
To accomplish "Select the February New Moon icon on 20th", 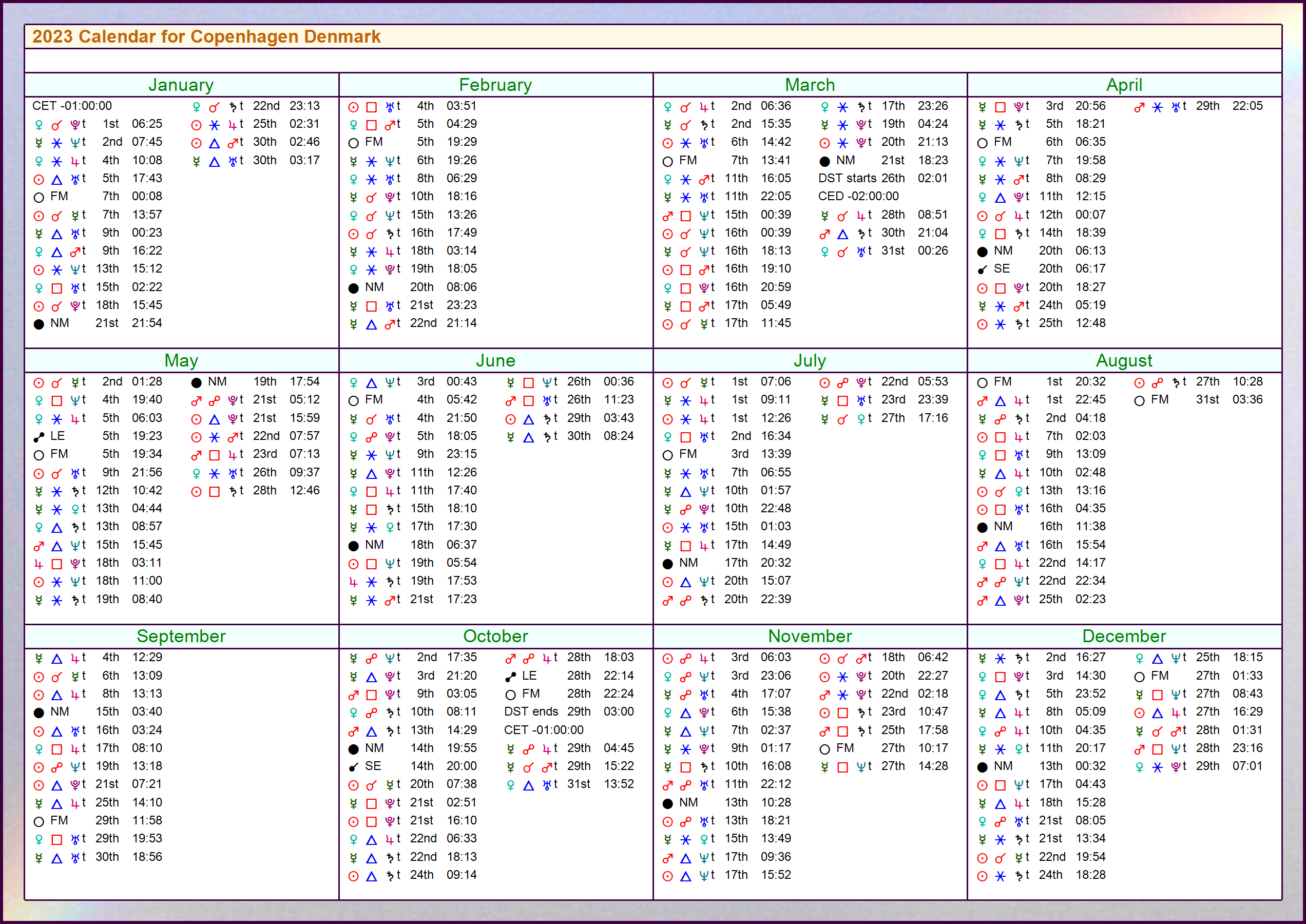I will (x=353, y=288).
